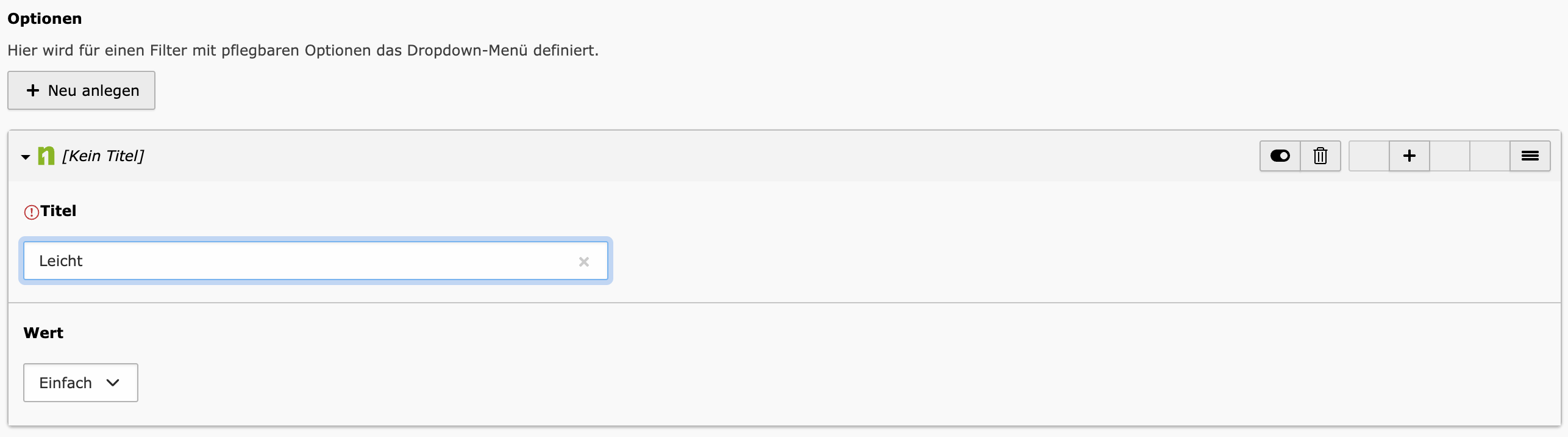
Task: Open the Wert dropdown showing Einfach
Action: 80,383
